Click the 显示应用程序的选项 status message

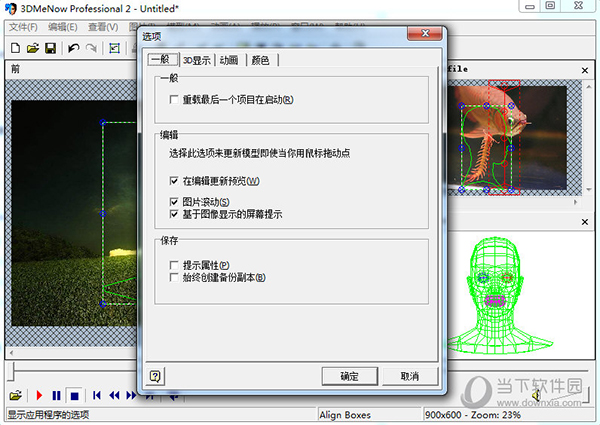click(x=49, y=415)
